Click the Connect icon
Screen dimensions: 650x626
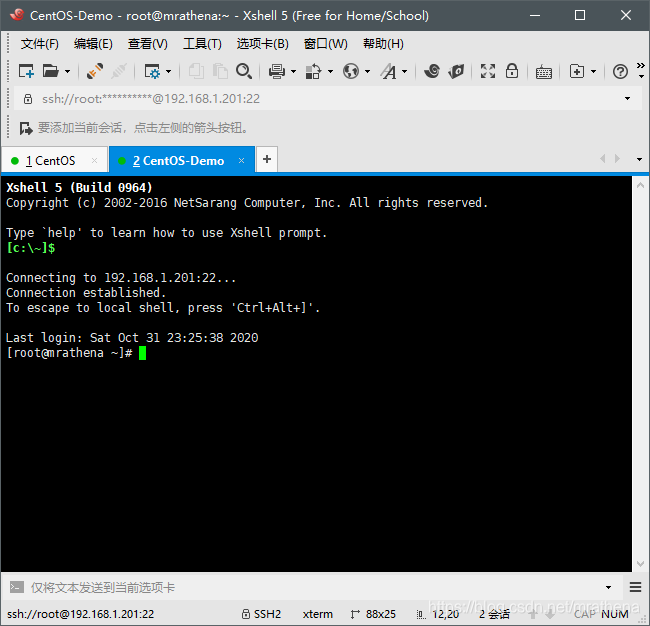pos(95,71)
